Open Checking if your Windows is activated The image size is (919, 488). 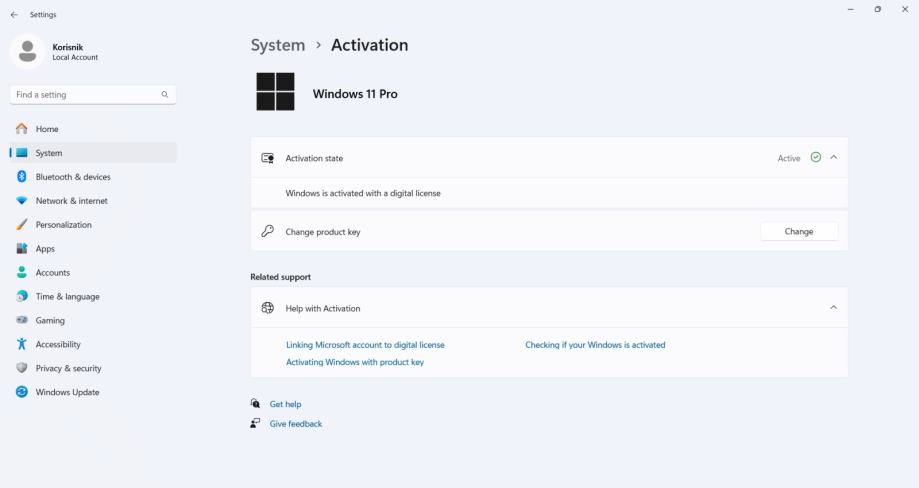[x=595, y=345]
